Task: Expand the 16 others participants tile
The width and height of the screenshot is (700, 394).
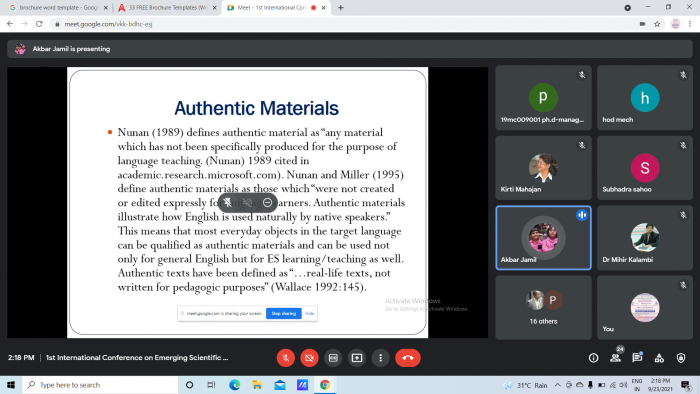Action: [543, 307]
